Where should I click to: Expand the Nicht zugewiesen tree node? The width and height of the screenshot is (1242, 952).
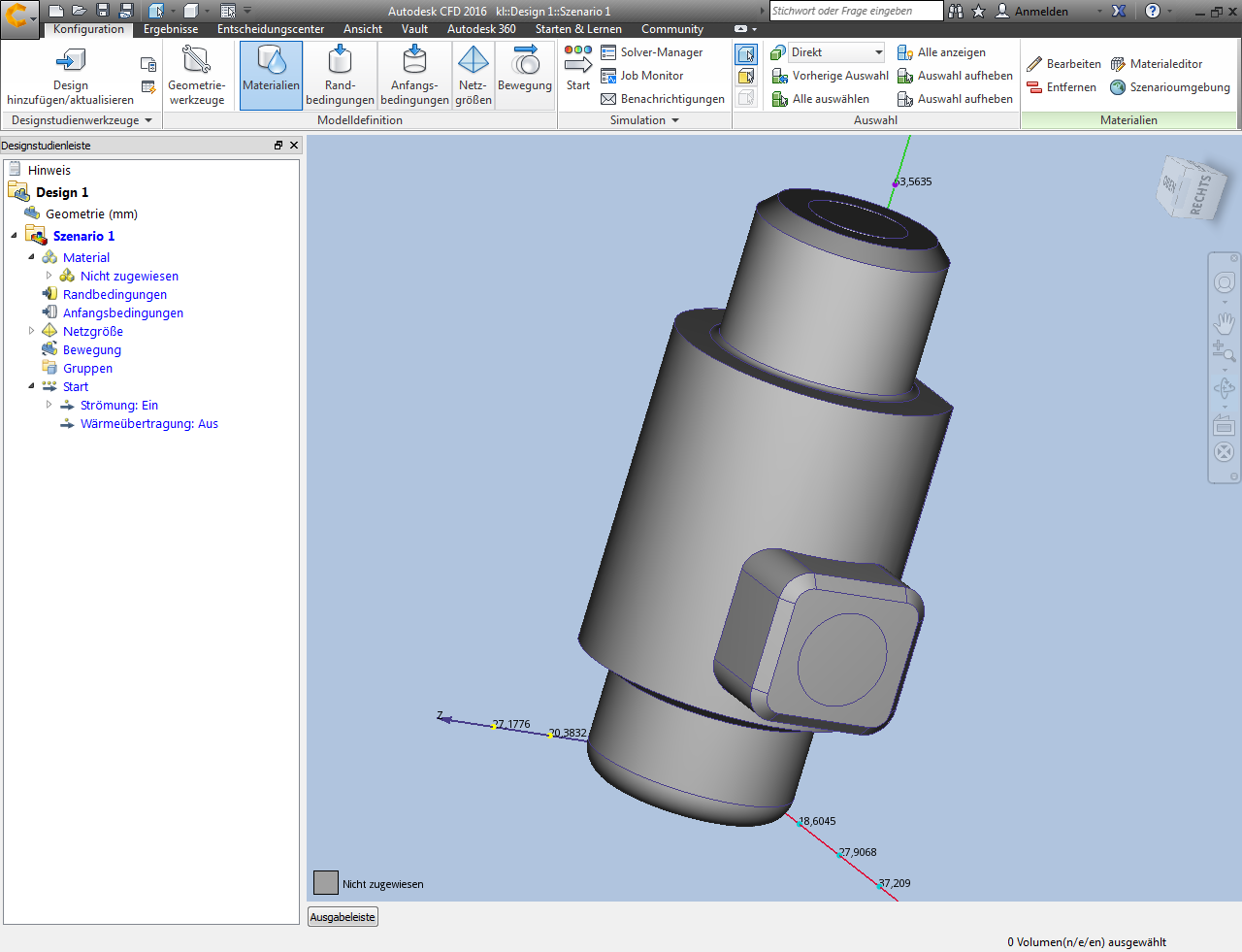[49, 276]
